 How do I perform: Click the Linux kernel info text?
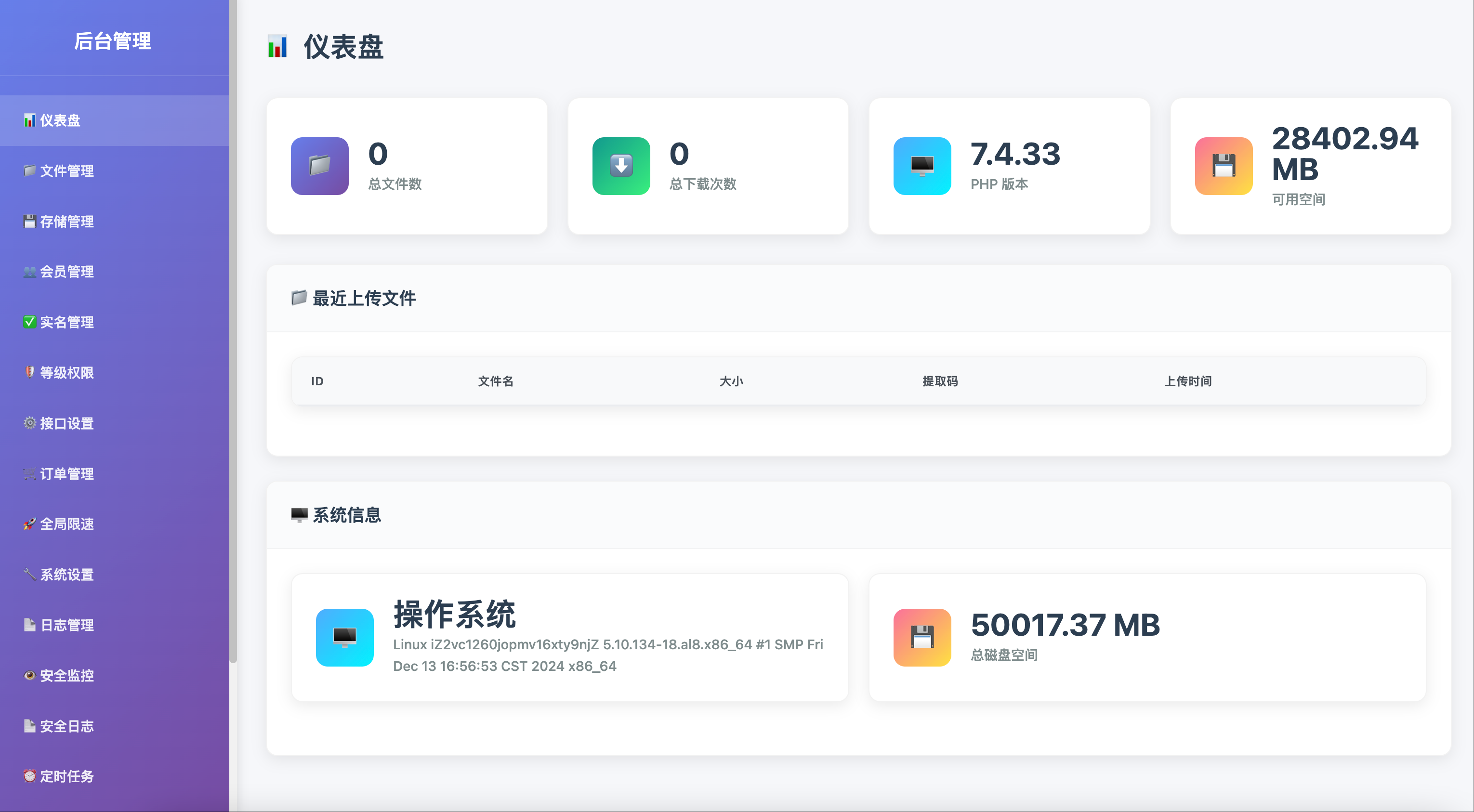click(608, 655)
